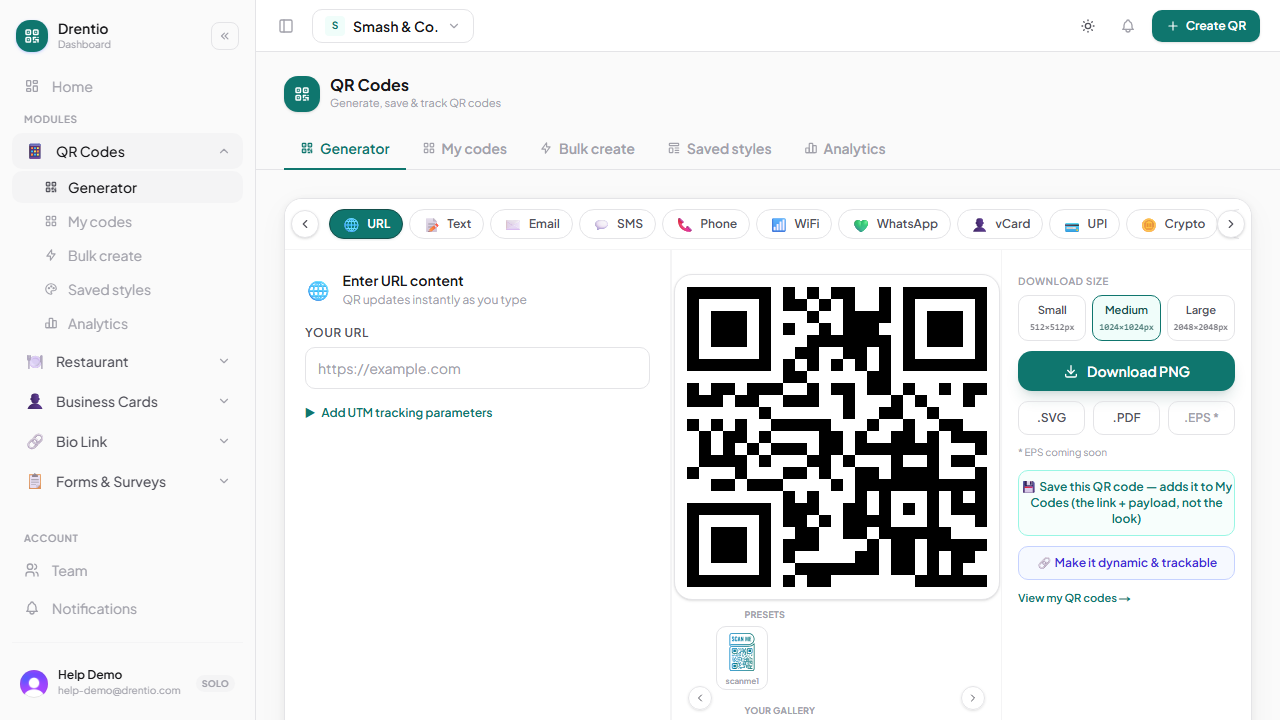Viewport: 1280px width, 720px height.
Task: Open Analytics in the sidebar
Action: click(x=127, y=324)
